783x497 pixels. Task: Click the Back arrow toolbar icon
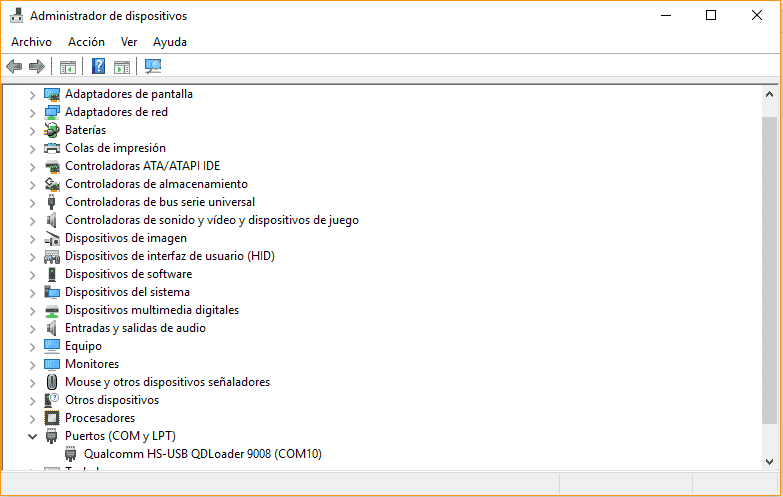[x=14, y=66]
